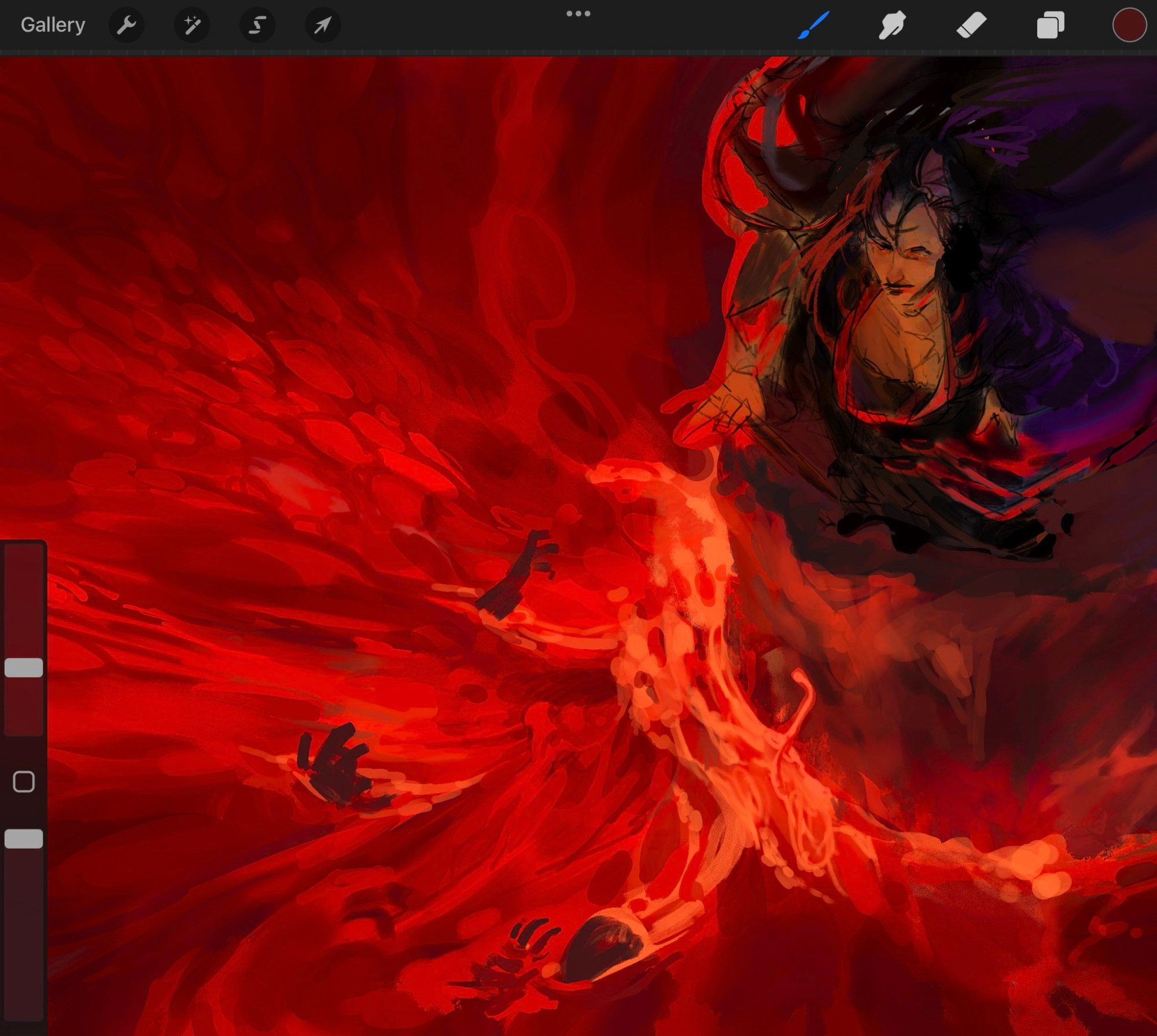Tap the three-dot menu at top center
Viewport: 1157px width, 1036px height.
578,13
